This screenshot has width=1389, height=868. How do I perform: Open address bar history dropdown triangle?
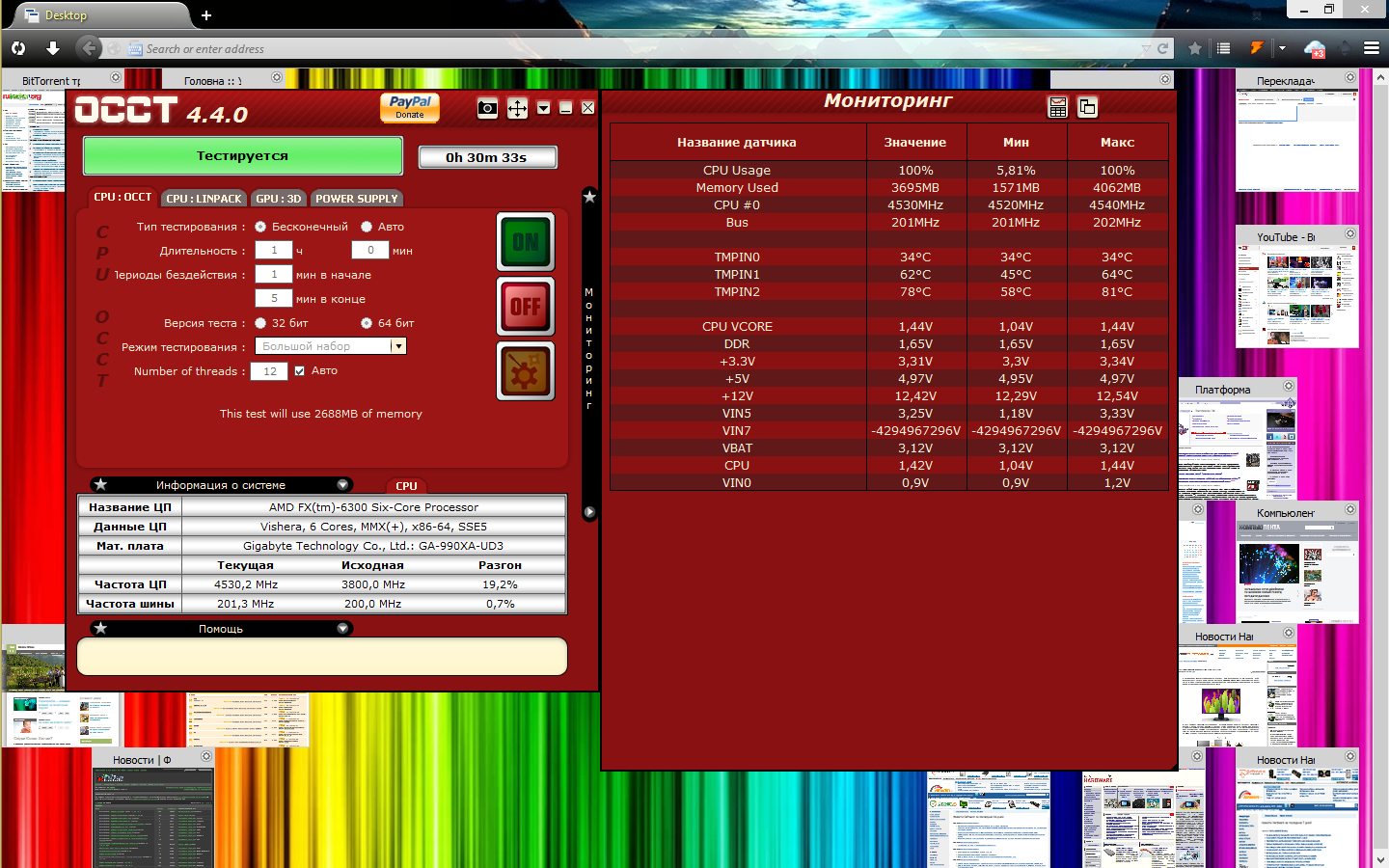click(x=1146, y=49)
